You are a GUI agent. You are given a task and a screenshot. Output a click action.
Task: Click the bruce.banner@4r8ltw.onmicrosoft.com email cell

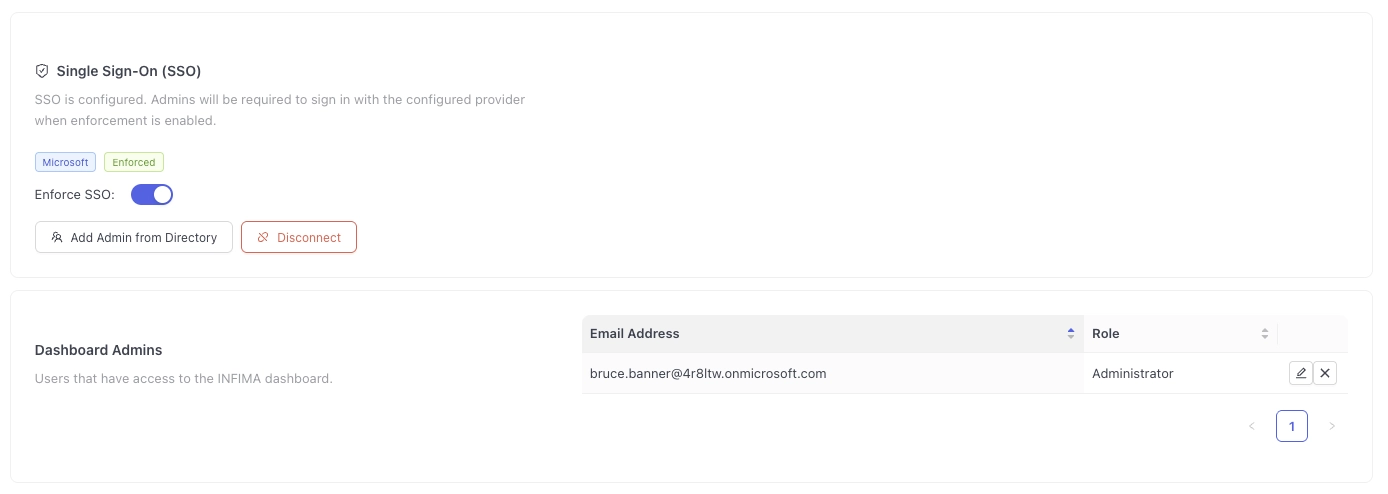point(708,373)
